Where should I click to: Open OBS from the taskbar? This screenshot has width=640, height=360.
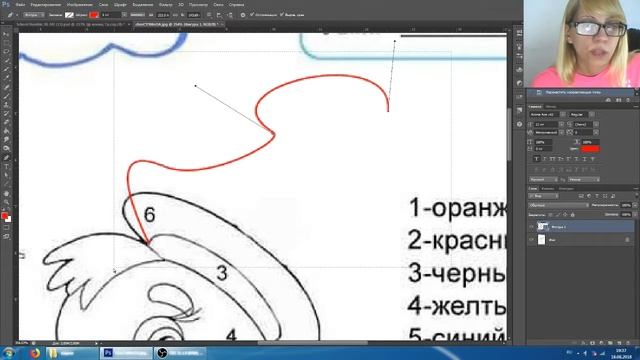point(180,353)
